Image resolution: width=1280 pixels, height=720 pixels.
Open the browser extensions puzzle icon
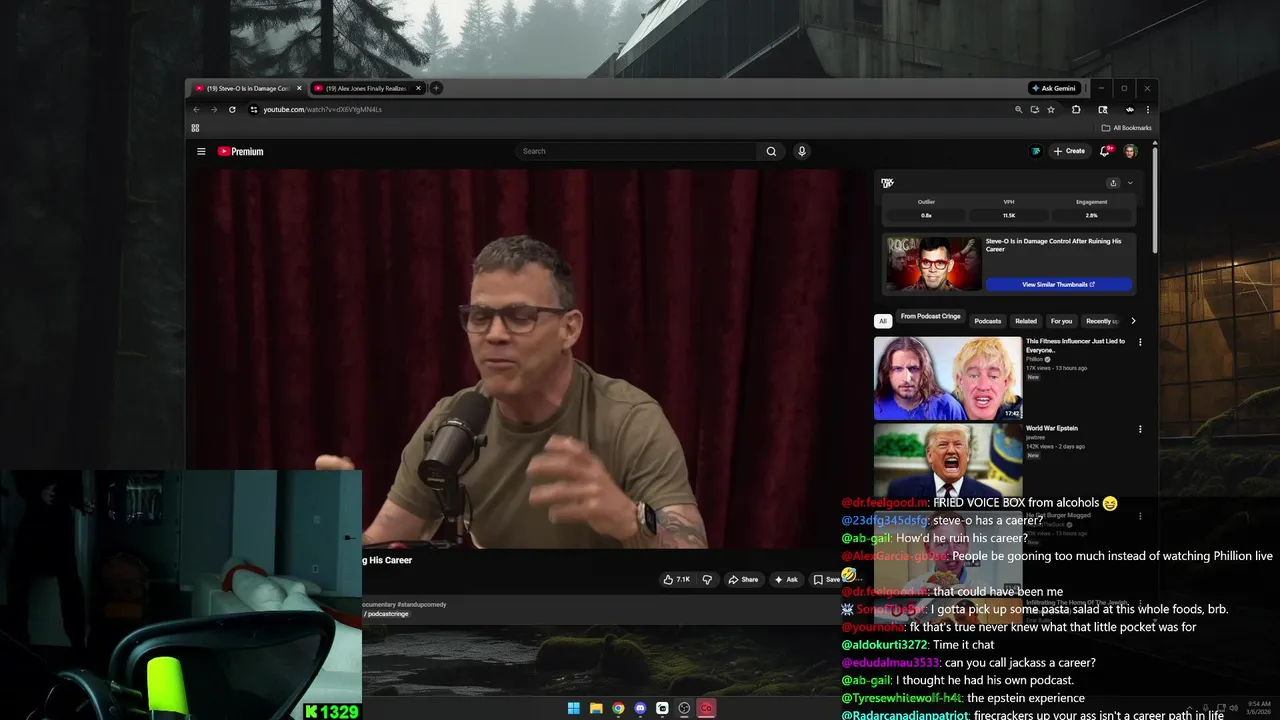click(x=1076, y=109)
